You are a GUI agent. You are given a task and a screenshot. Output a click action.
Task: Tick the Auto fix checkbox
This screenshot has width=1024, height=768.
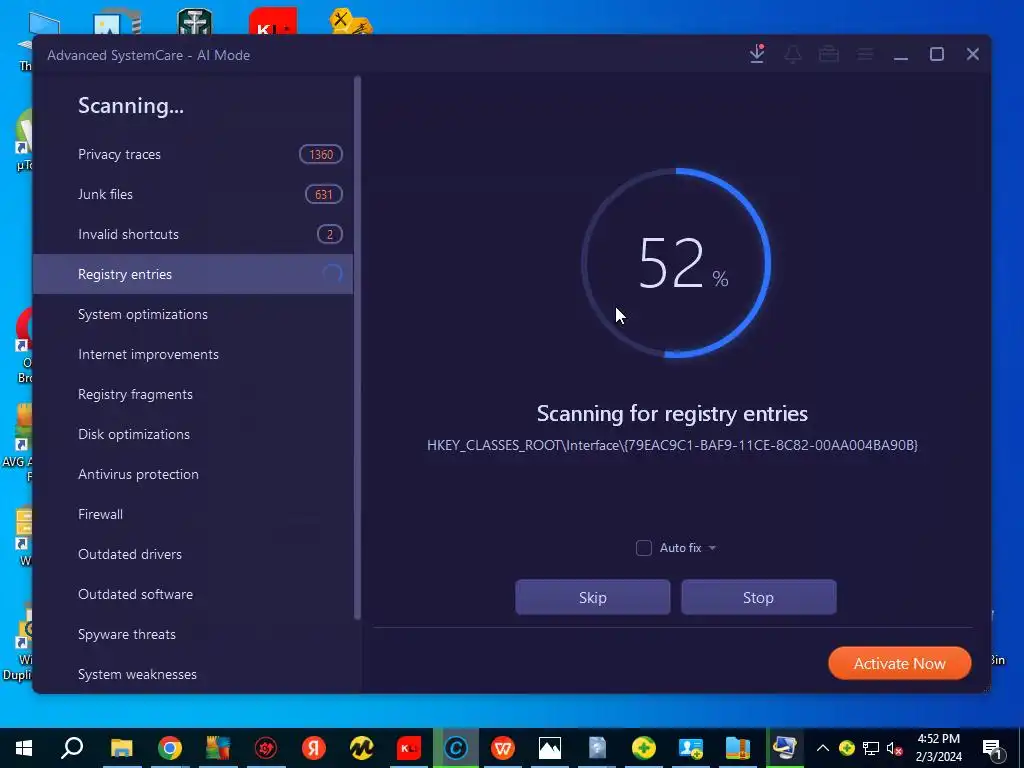(644, 548)
